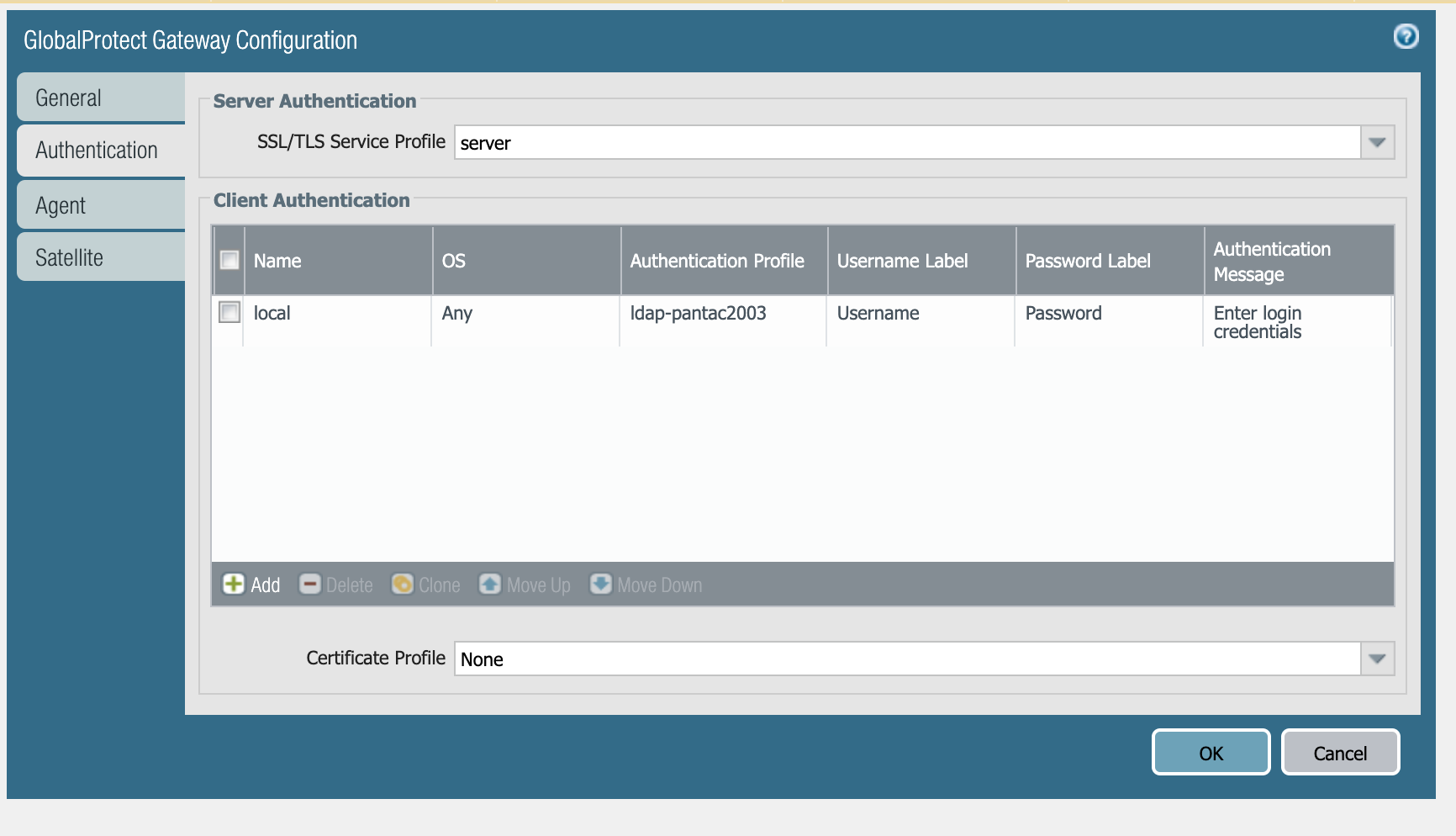Open the Agent tab
This screenshot has width=1456, height=836.
[x=101, y=205]
